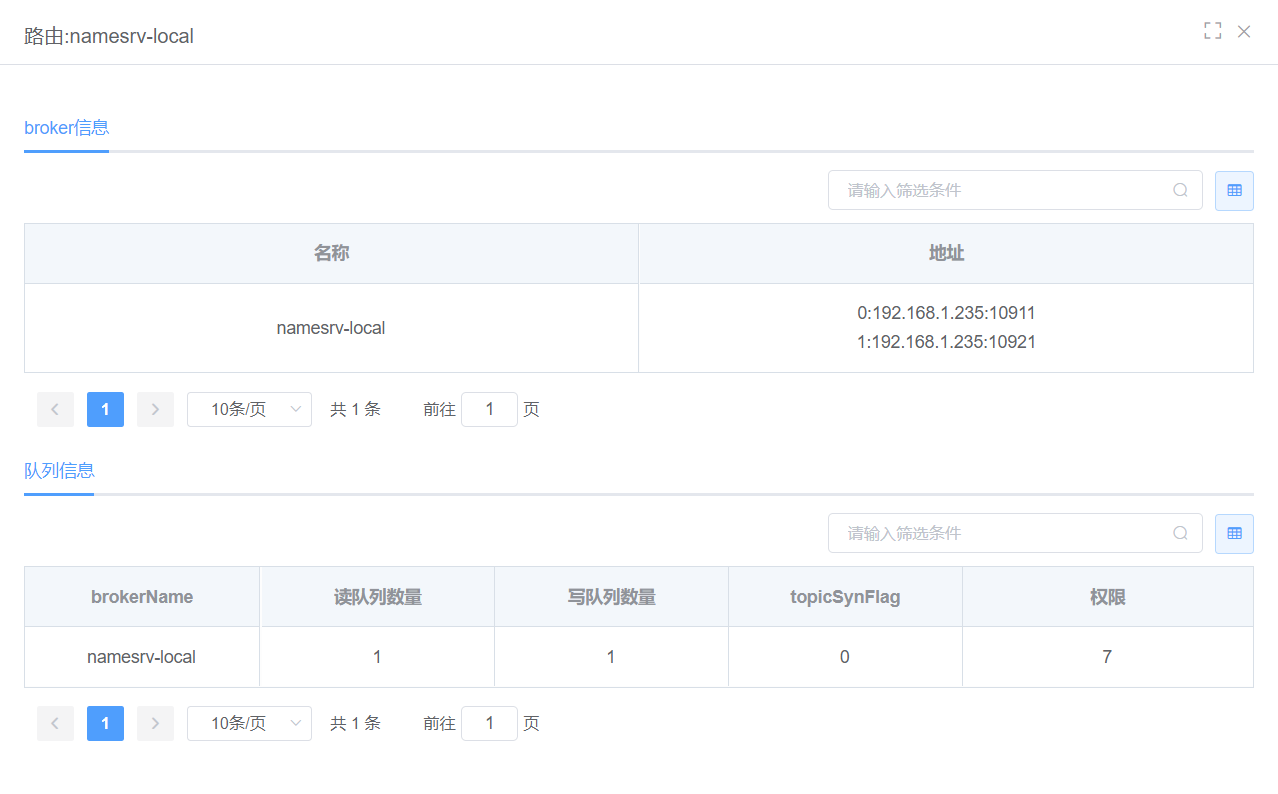Screen dimensions: 1278x794
Task: Click the 写队列数量 column header
Action: click(611, 597)
